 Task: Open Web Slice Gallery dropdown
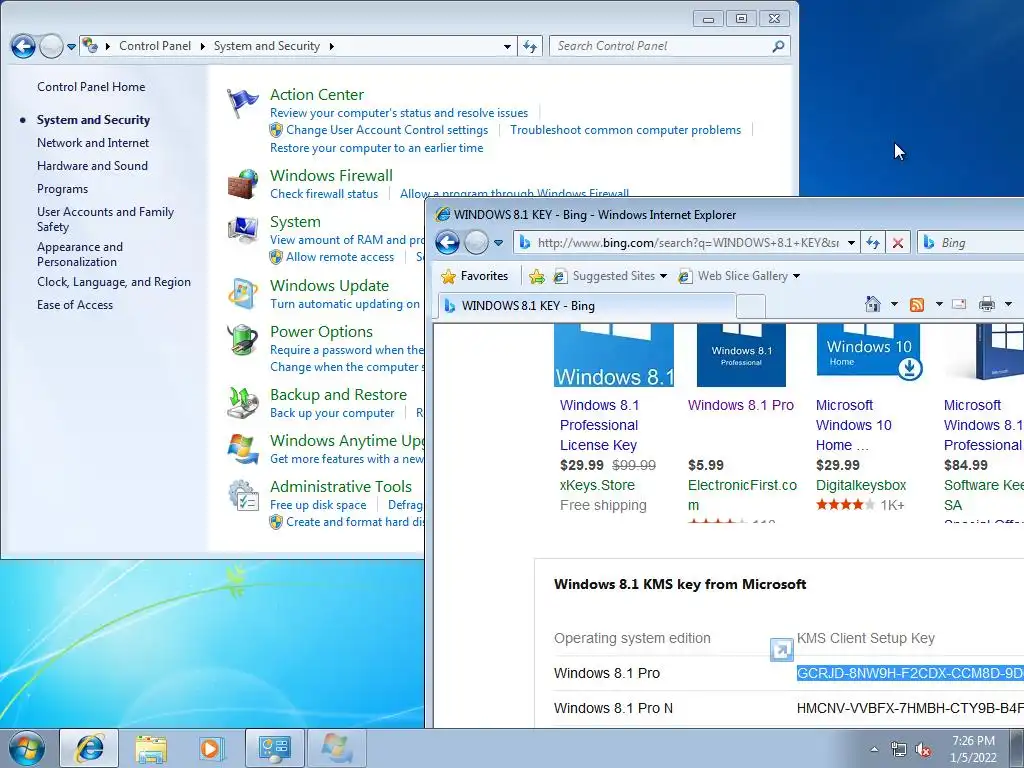pos(796,276)
